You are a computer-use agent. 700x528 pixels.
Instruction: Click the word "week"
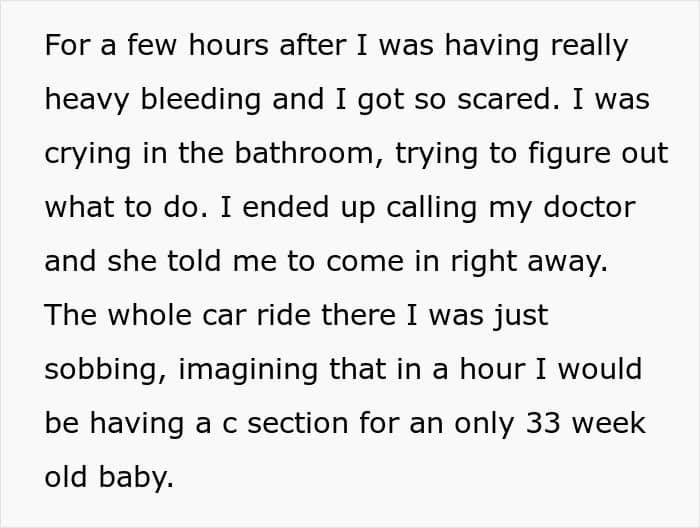point(610,424)
